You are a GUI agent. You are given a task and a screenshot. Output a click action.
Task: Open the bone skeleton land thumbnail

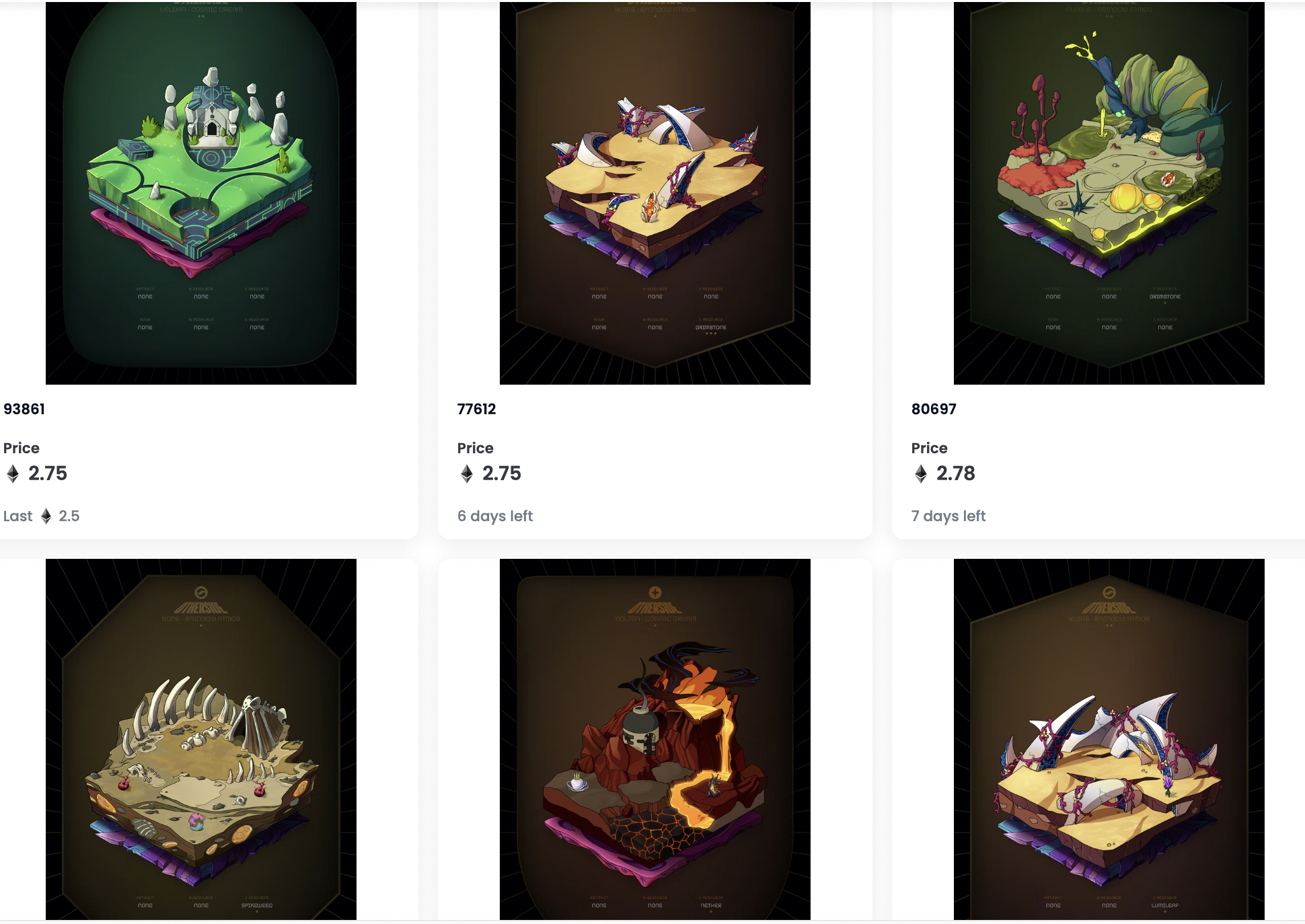[201, 739]
